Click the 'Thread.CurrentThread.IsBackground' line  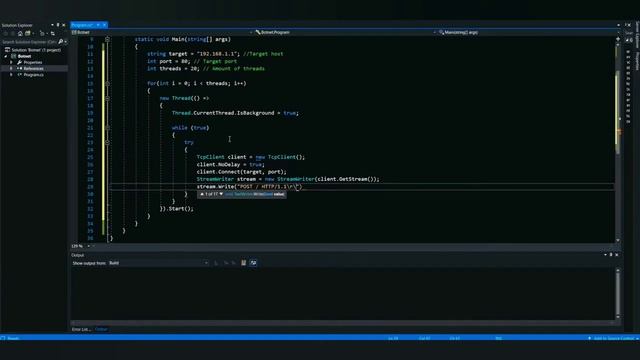click(235, 113)
